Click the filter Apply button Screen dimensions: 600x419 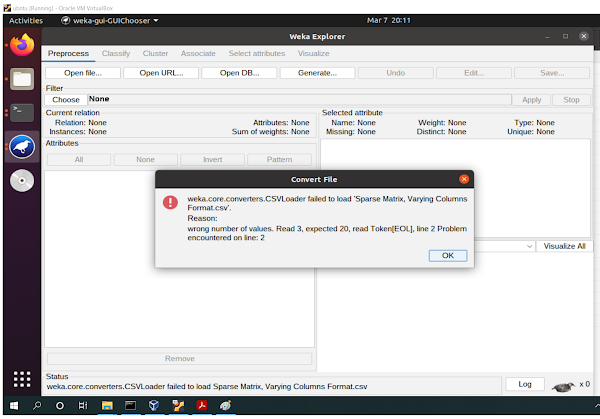tap(532, 100)
